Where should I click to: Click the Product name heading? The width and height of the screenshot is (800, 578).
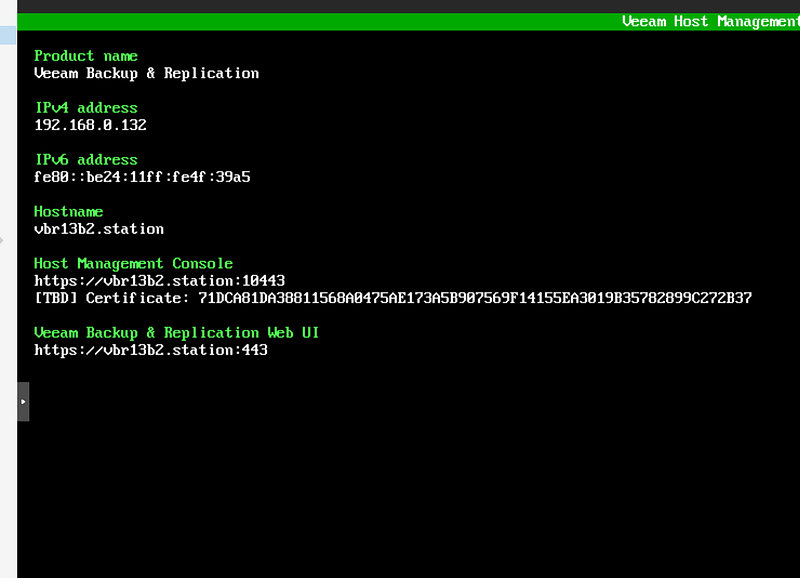[85, 56]
